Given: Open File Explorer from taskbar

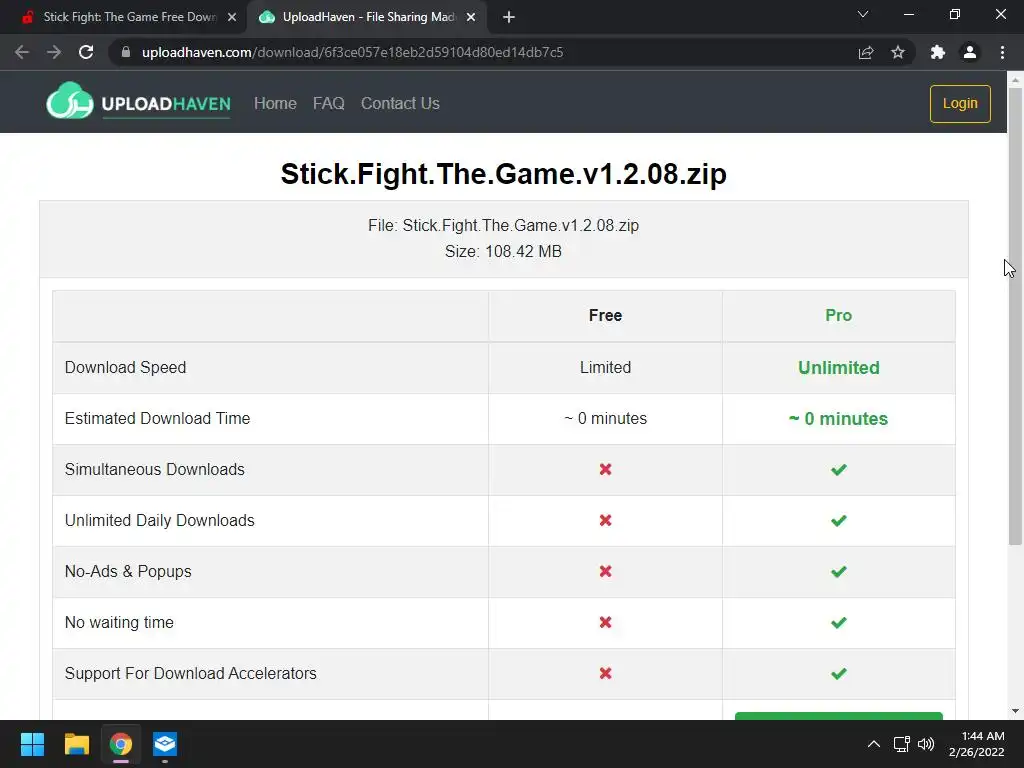Looking at the screenshot, I should pyautogui.click(x=76, y=744).
